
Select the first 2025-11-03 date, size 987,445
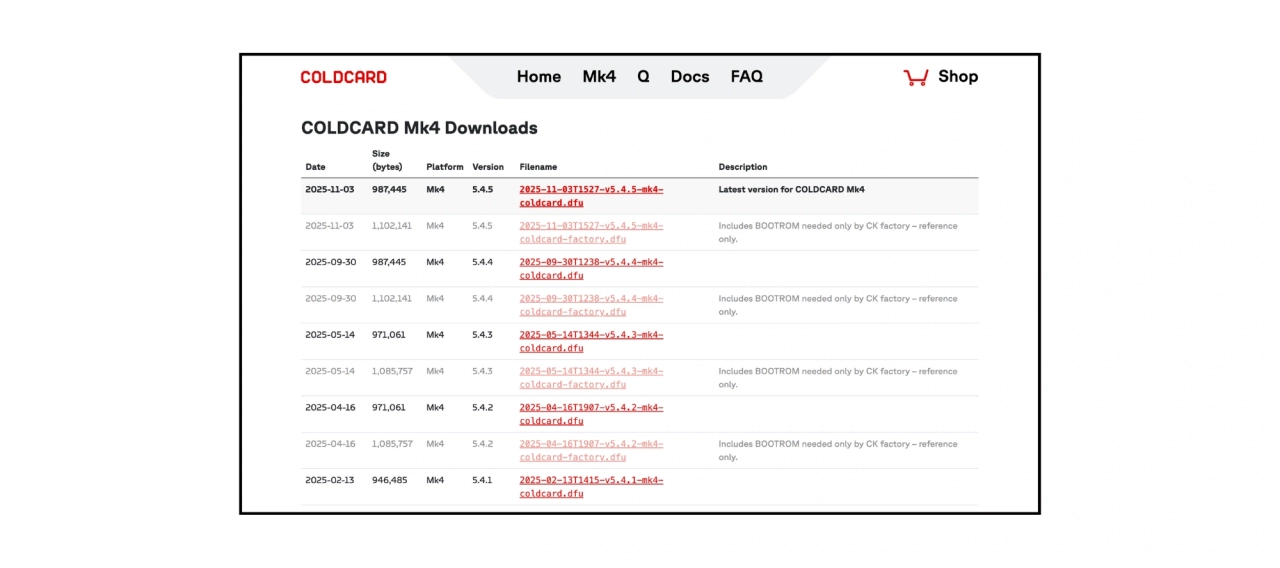click(329, 189)
